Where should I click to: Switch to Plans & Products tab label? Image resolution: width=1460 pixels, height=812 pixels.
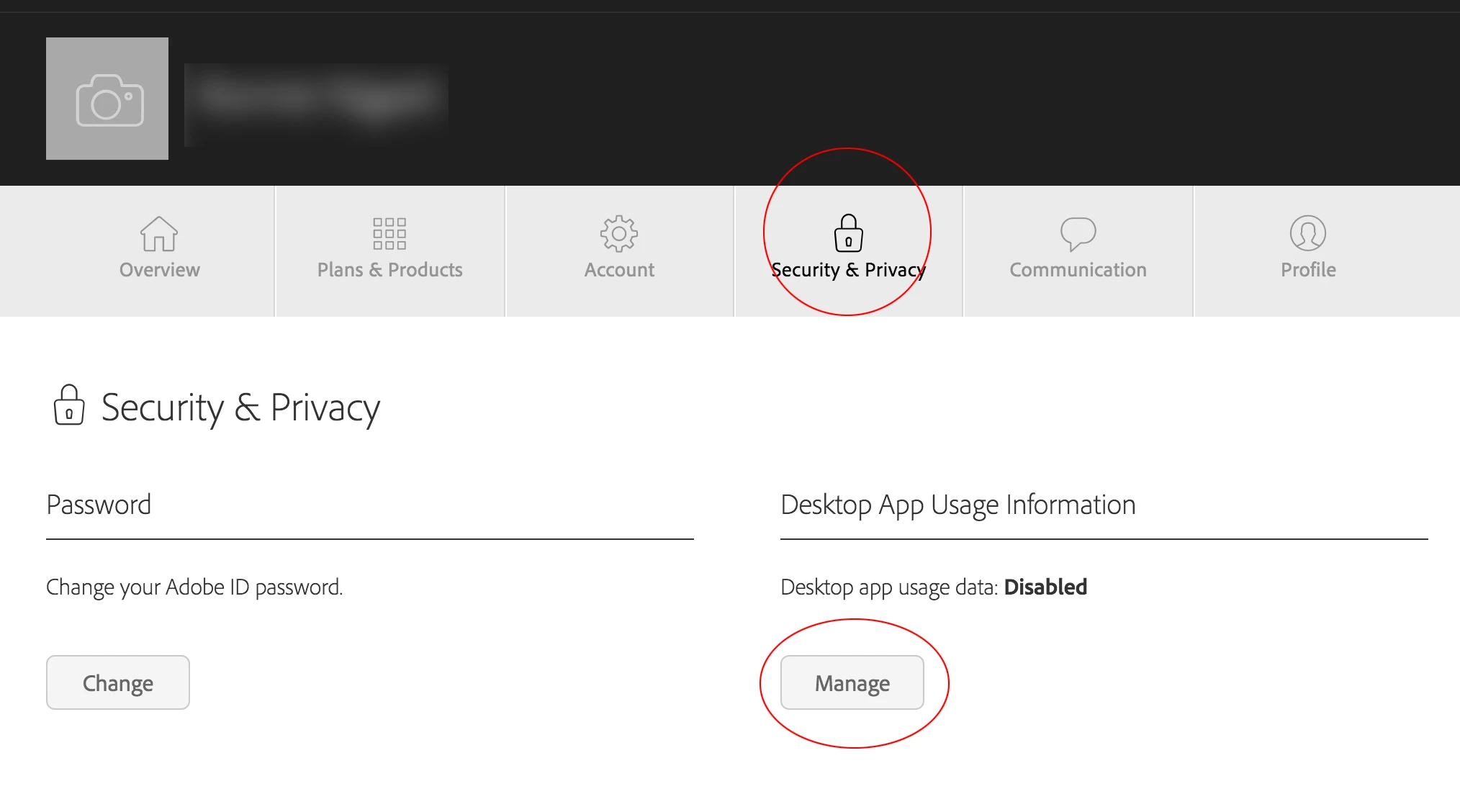(x=389, y=270)
